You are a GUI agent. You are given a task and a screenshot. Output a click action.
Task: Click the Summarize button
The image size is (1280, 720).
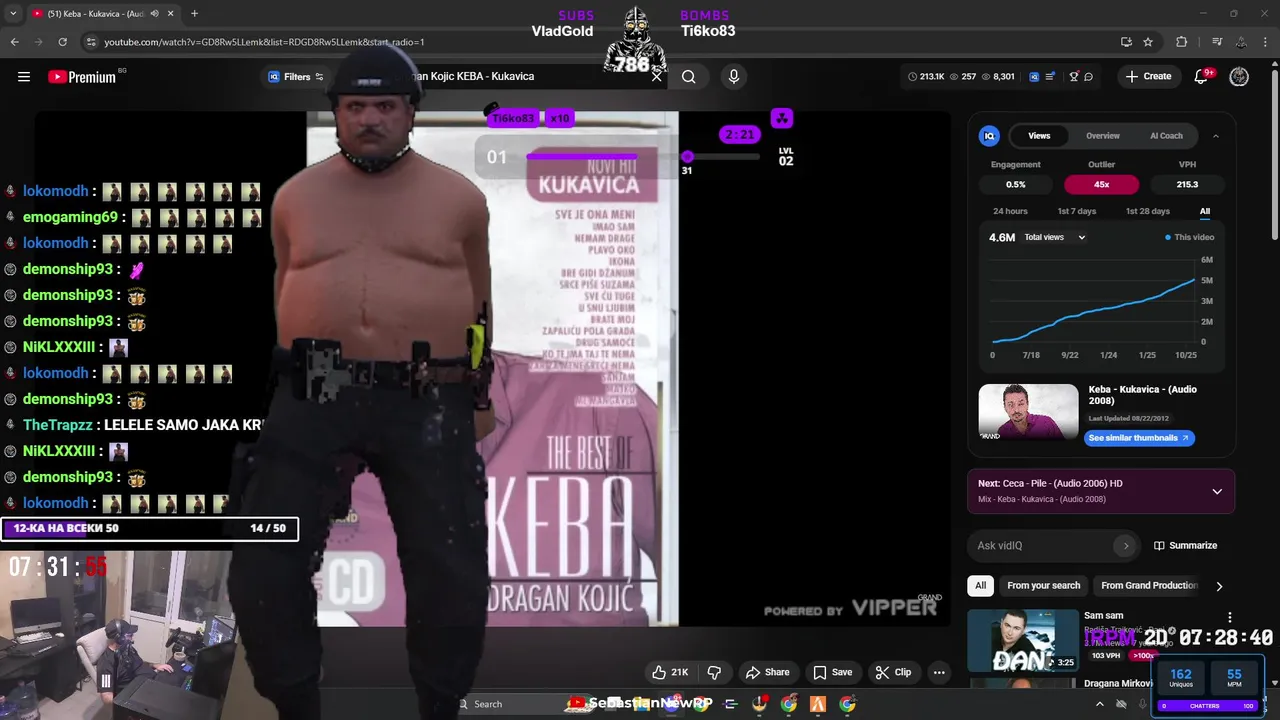[x=1186, y=545]
